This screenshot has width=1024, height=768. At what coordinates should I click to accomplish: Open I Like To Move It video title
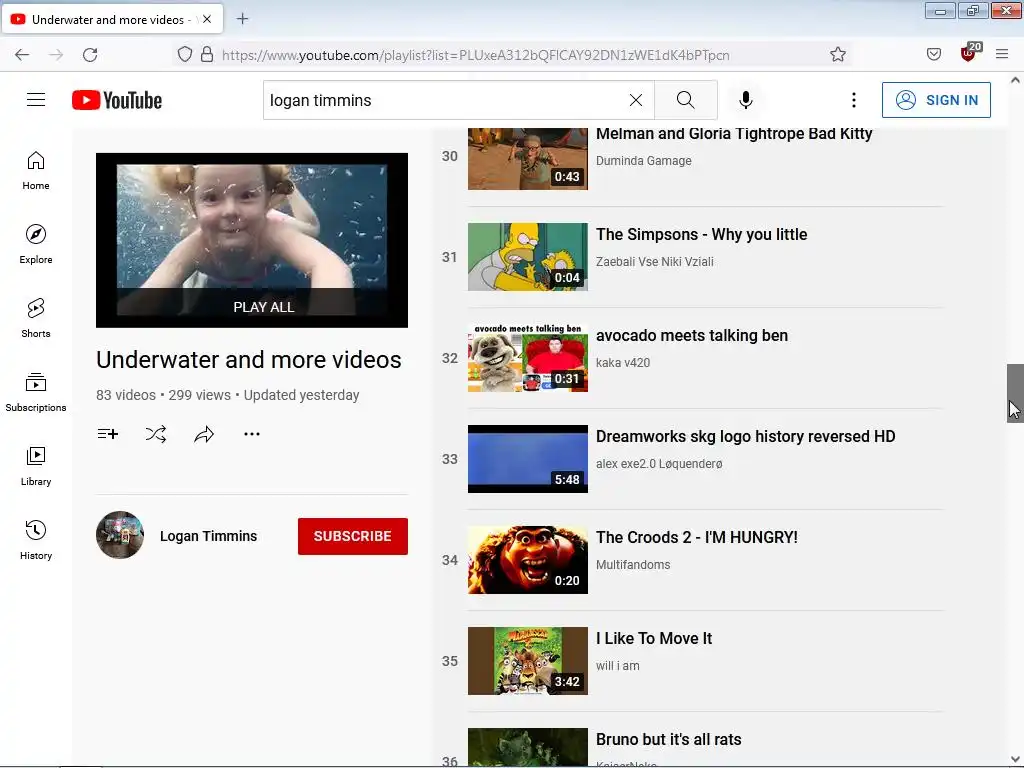[654, 639]
